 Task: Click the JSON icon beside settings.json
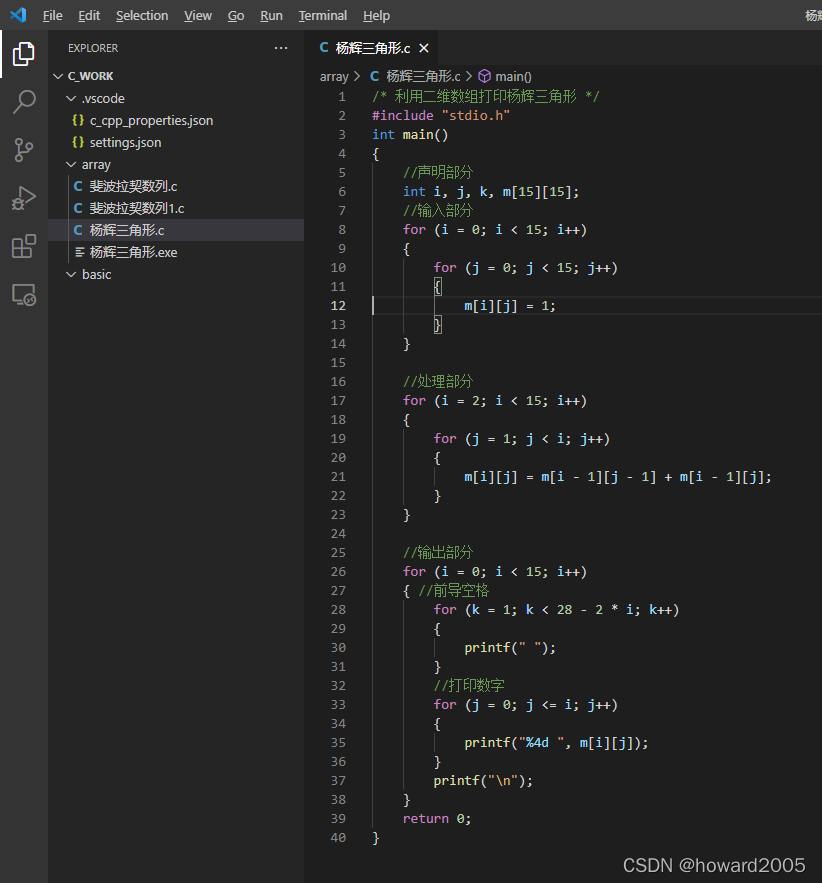coord(78,142)
